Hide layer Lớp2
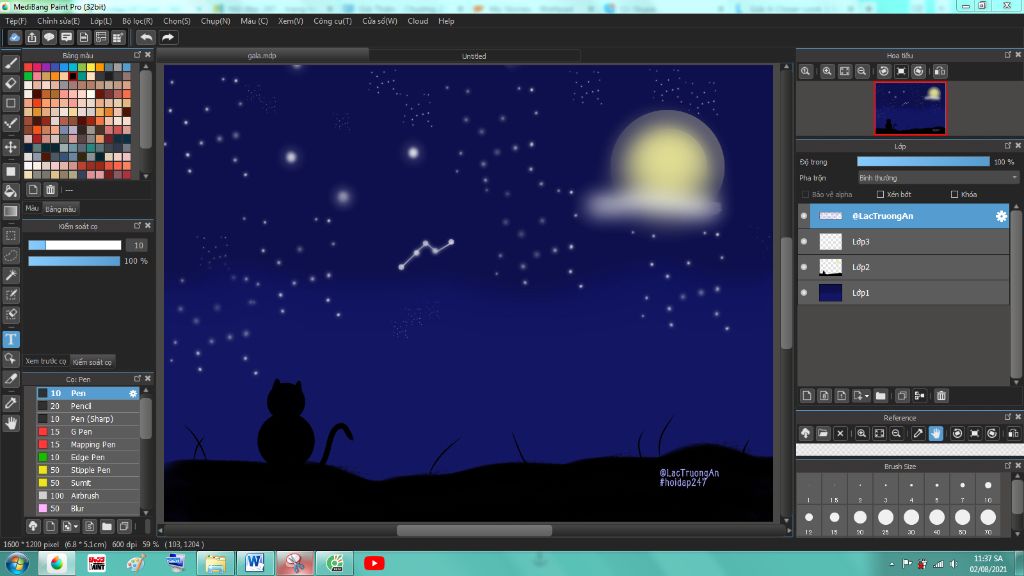 pyautogui.click(x=804, y=267)
